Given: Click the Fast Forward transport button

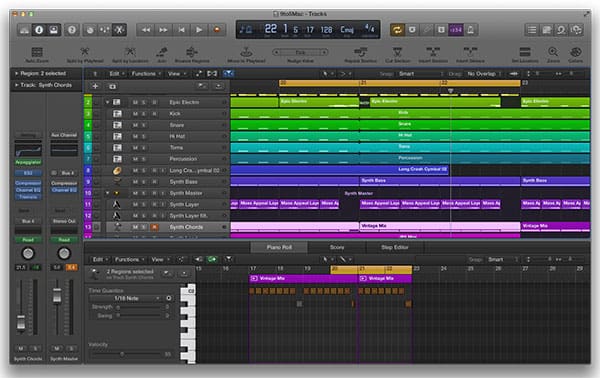Looking at the screenshot, I should pyautogui.click(x=163, y=30).
